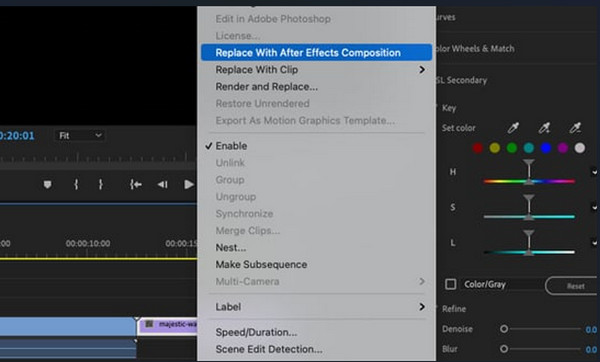Click the Mark In bracket icon

76,184
